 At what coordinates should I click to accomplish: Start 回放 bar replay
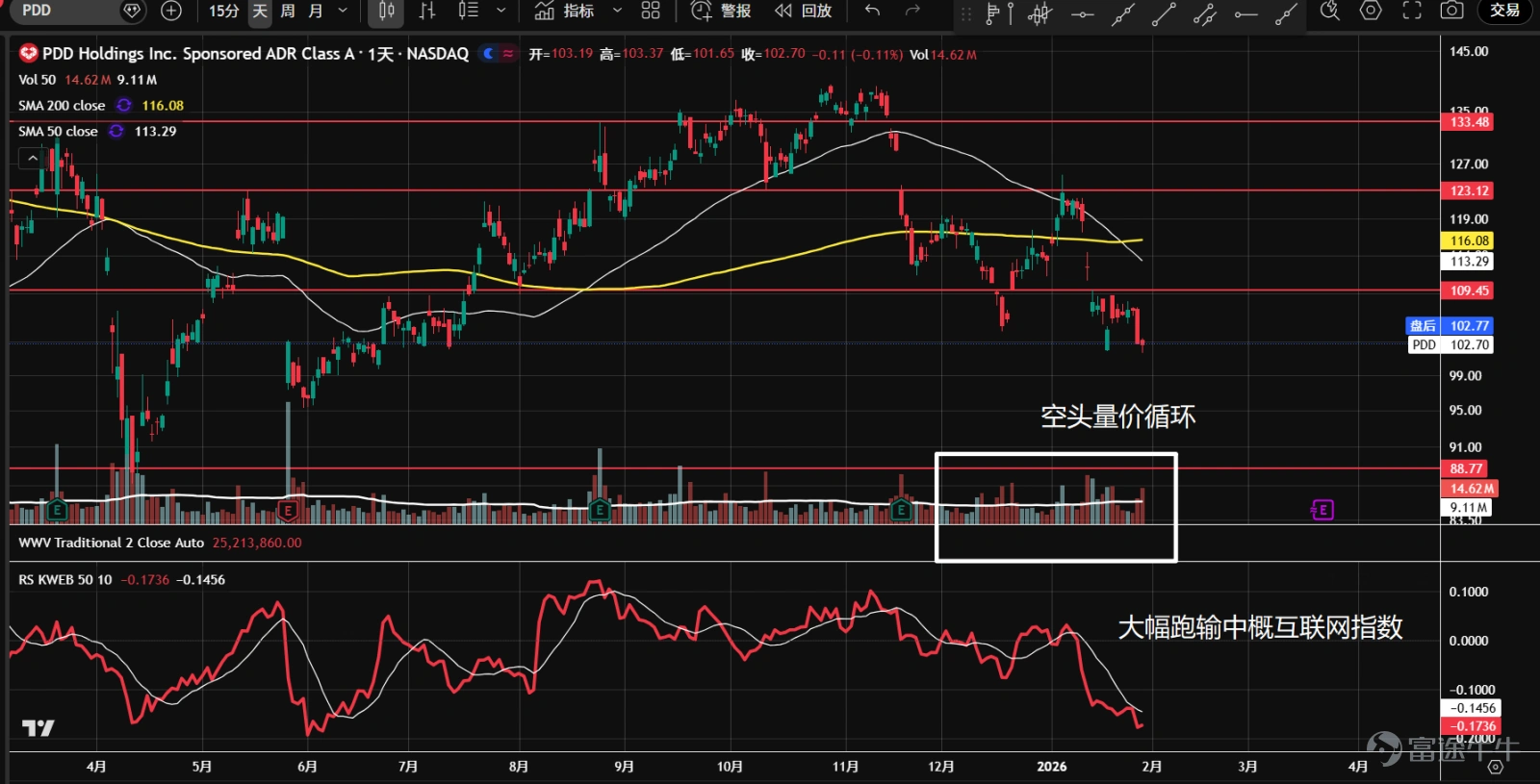point(804,11)
